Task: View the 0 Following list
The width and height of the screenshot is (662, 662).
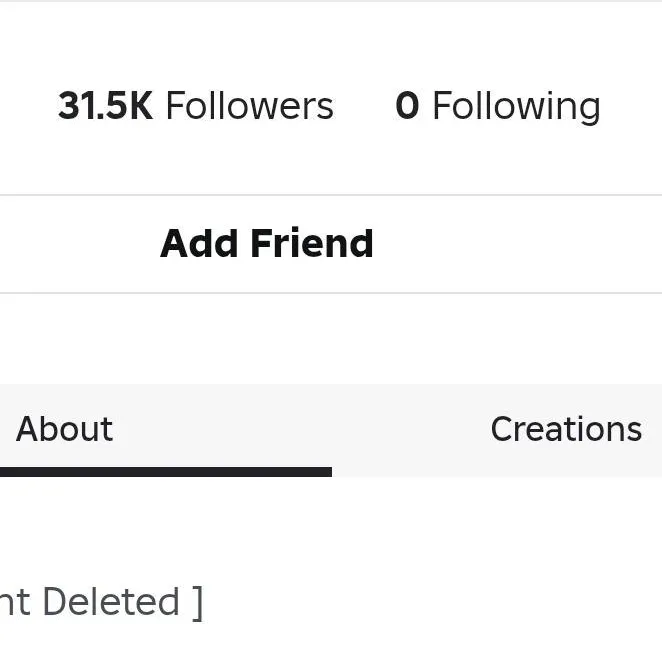Action: (498, 106)
